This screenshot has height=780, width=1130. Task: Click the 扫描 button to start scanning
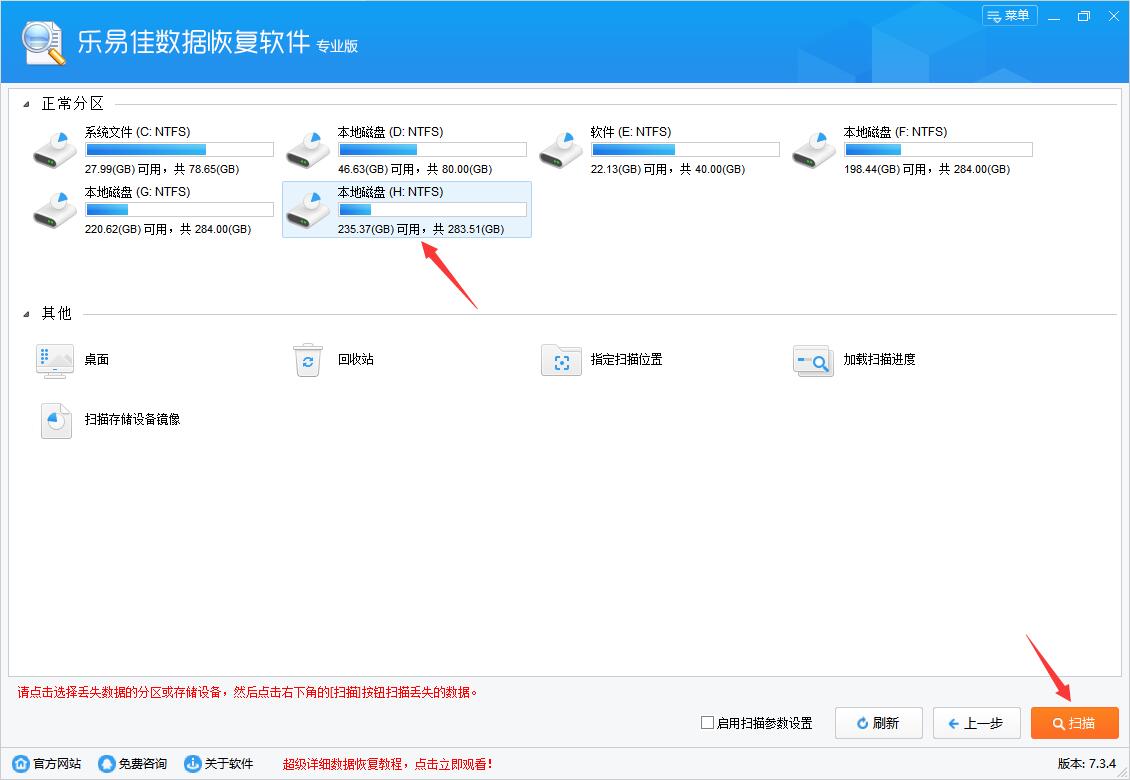pos(1074,722)
